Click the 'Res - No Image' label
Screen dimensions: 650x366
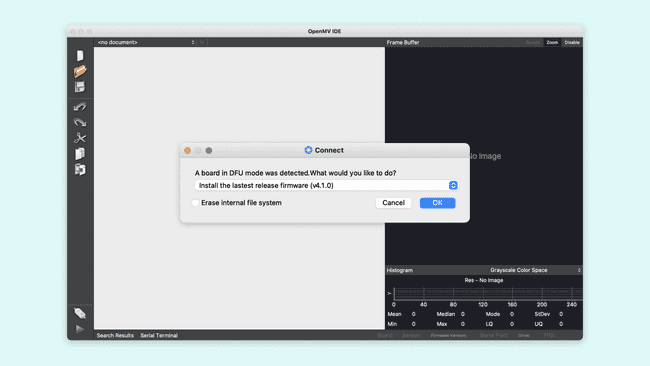click(x=484, y=280)
